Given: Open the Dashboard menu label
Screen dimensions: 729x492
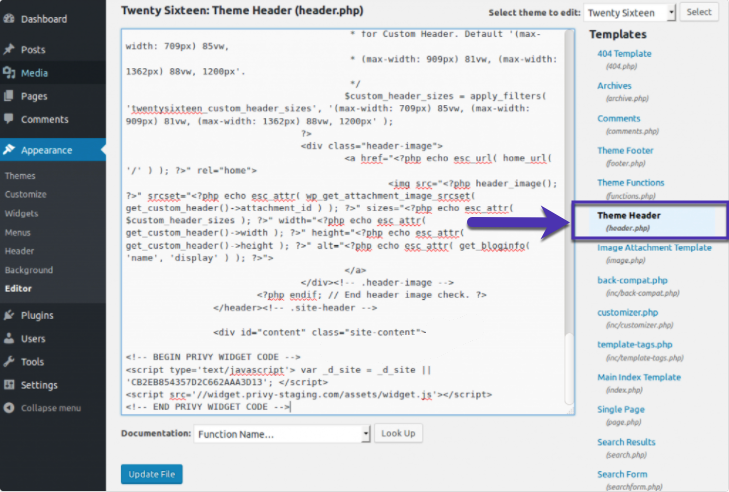Looking at the screenshot, I should (x=44, y=19).
